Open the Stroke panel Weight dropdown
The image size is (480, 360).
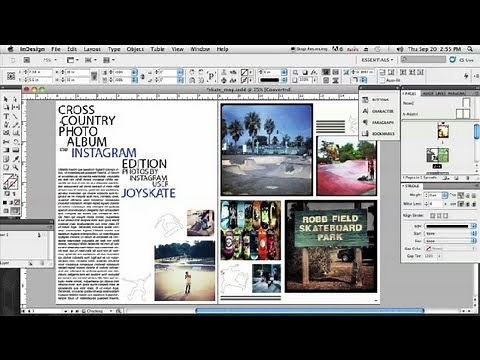click(445, 195)
